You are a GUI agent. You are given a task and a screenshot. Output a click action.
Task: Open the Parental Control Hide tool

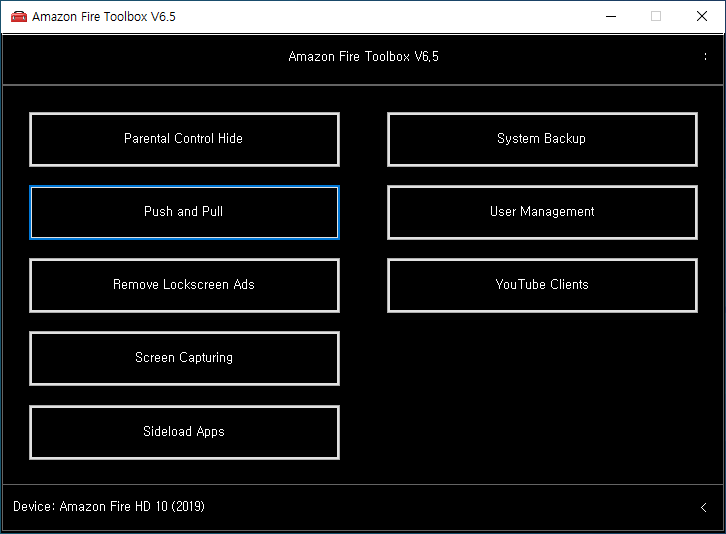184,139
